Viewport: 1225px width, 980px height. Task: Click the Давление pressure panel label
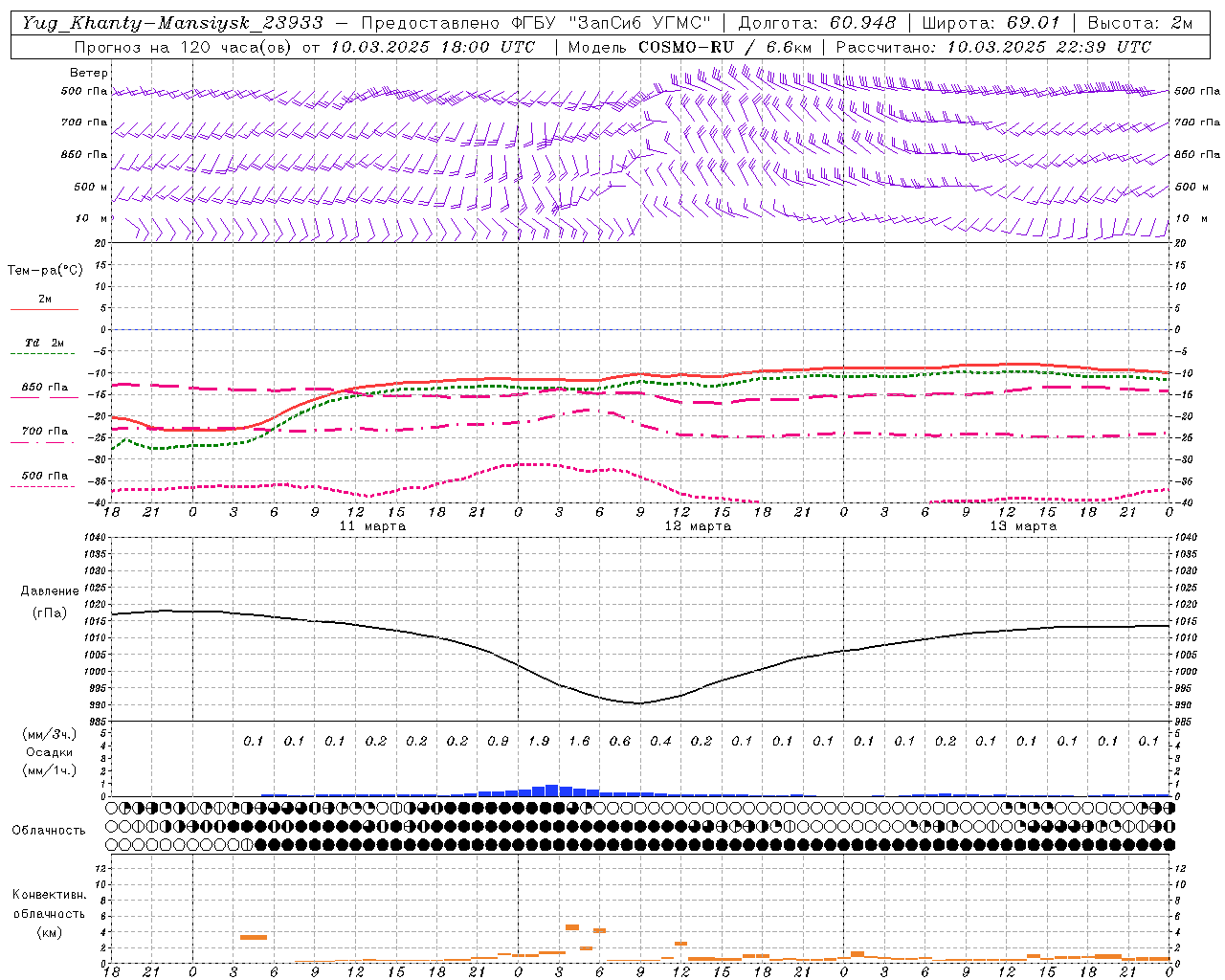[x=49, y=591]
